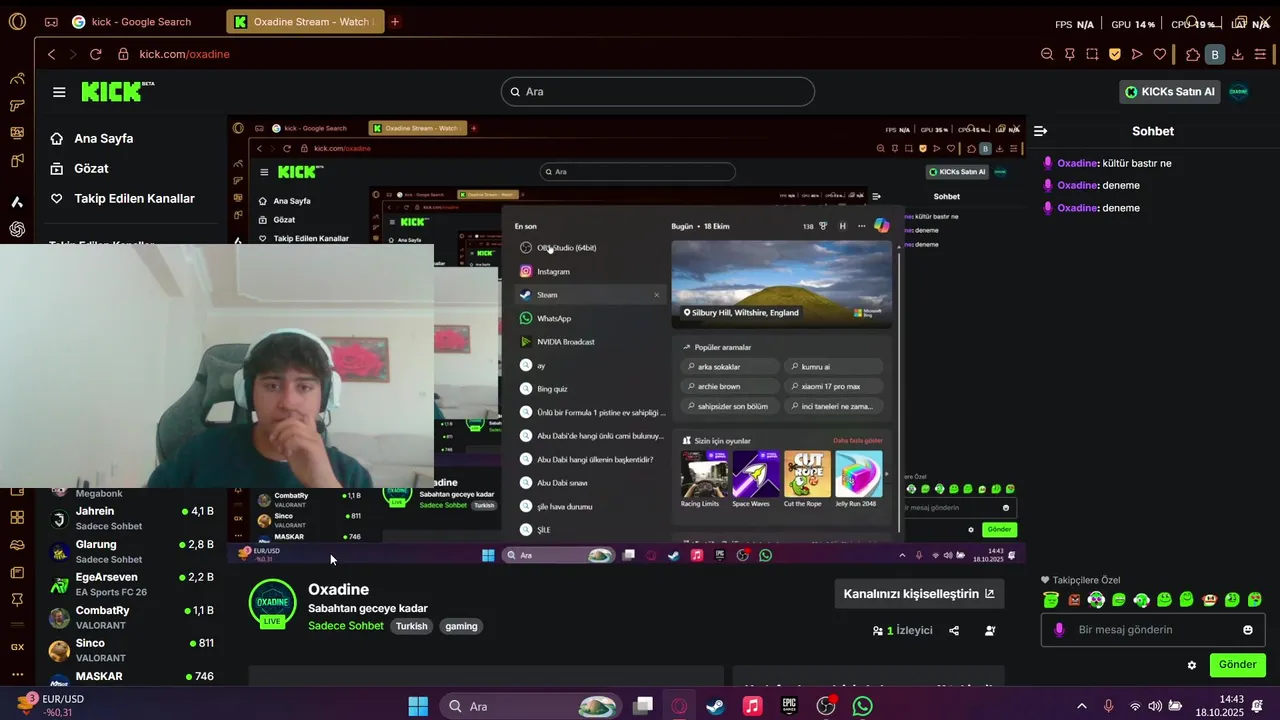
Task: Open Gözat in Kick sidebar
Action: pos(80,168)
